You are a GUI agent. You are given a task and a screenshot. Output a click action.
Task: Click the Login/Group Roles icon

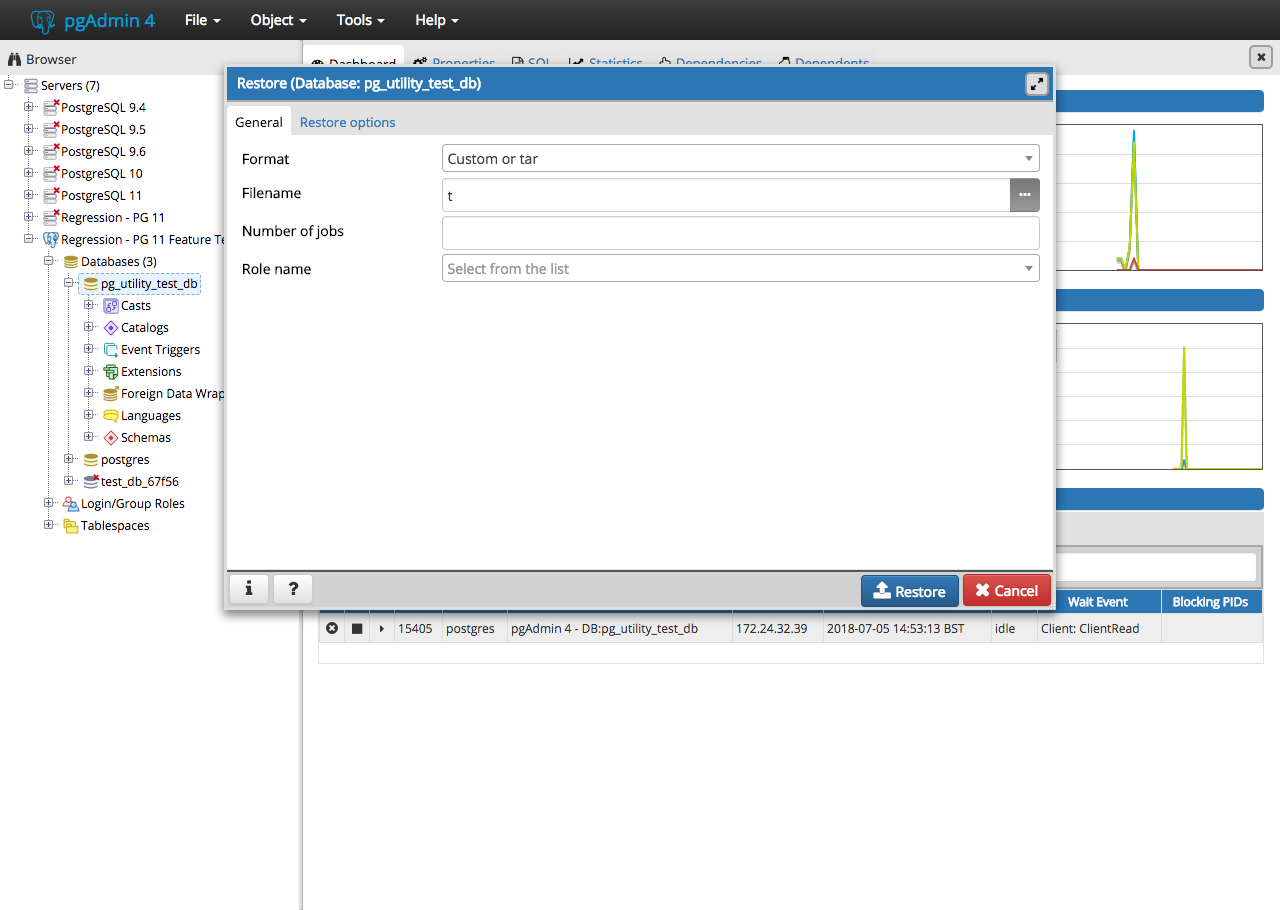(x=71, y=504)
